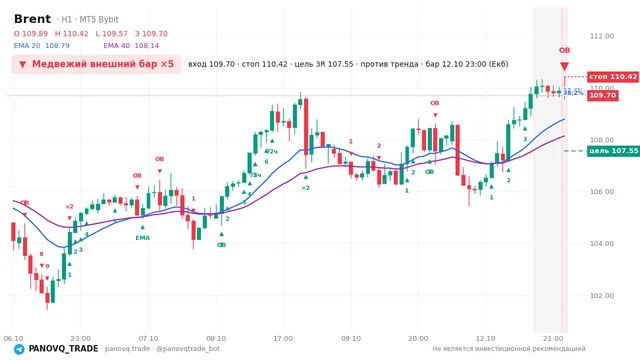The image size is (640, 360).
Task: Click the '07.10' date axis label
Action: tap(148, 338)
